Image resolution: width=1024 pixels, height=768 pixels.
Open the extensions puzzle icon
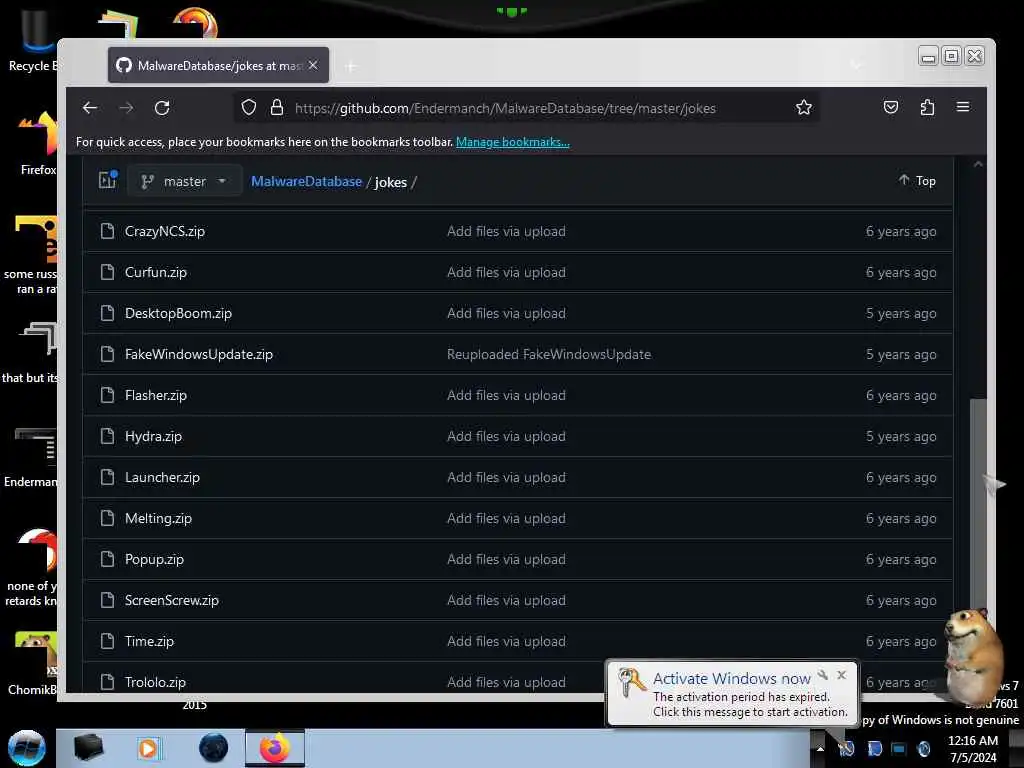pos(927,107)
